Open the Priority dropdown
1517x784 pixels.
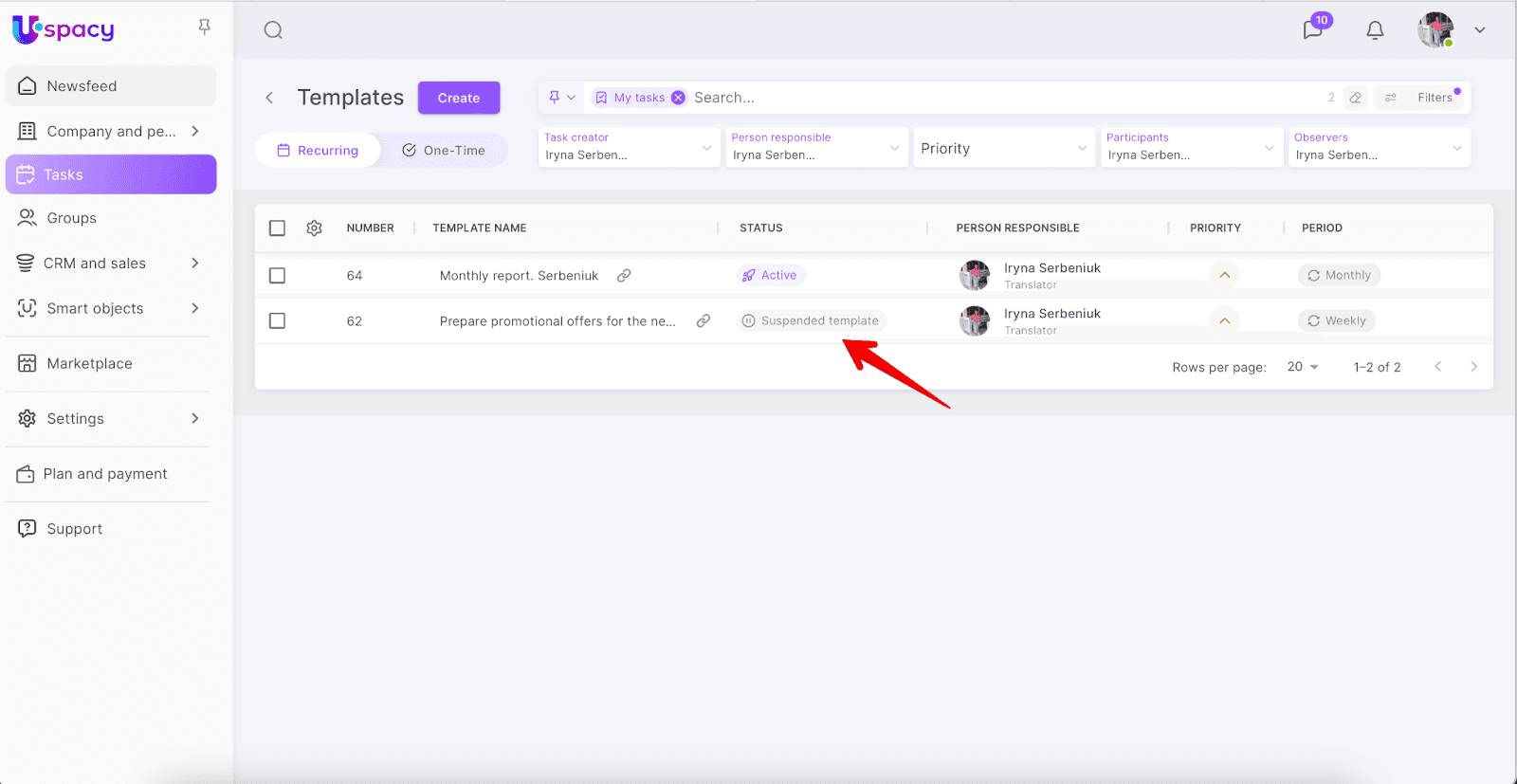coord(1004,148)
